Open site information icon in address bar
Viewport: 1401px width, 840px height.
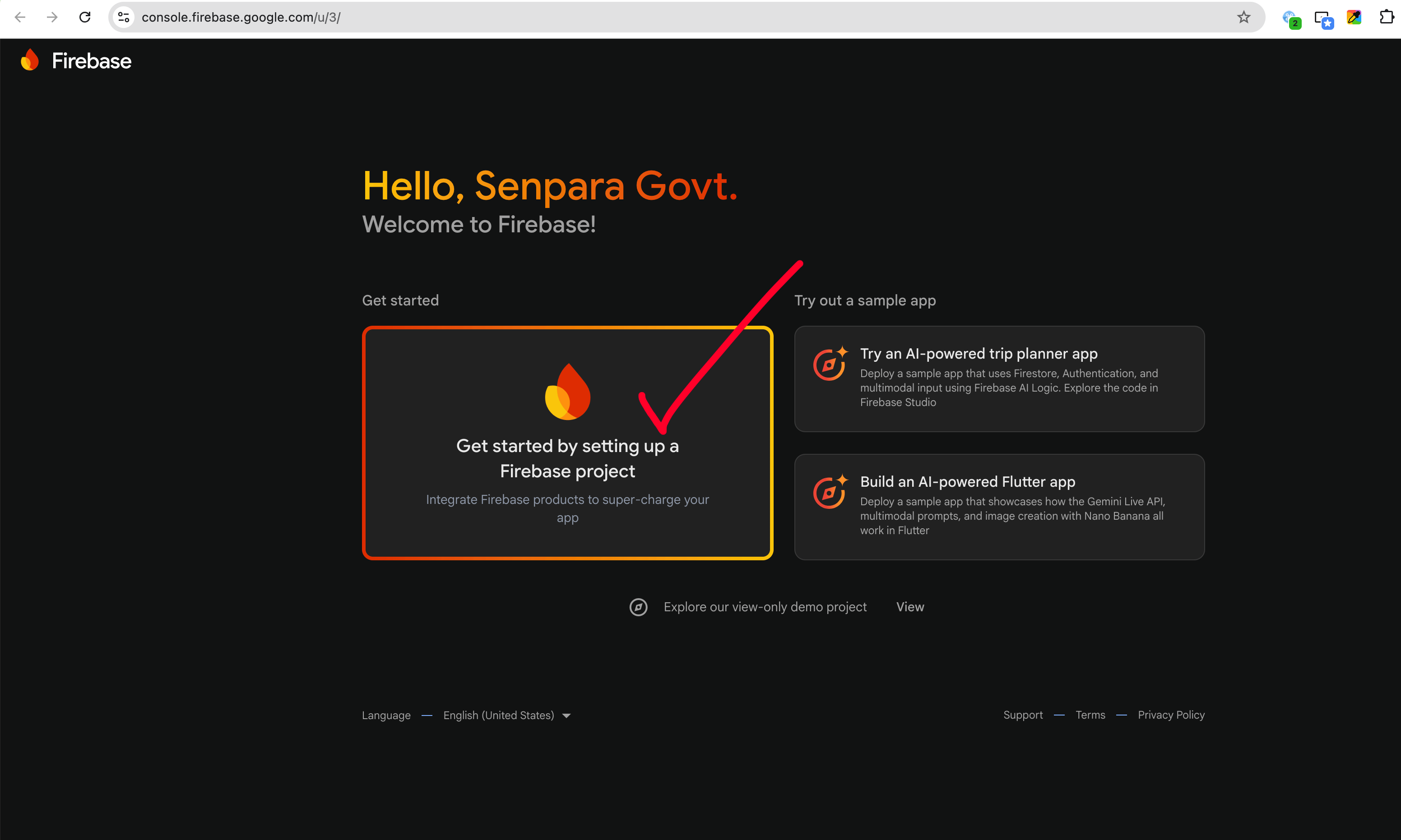124,17
